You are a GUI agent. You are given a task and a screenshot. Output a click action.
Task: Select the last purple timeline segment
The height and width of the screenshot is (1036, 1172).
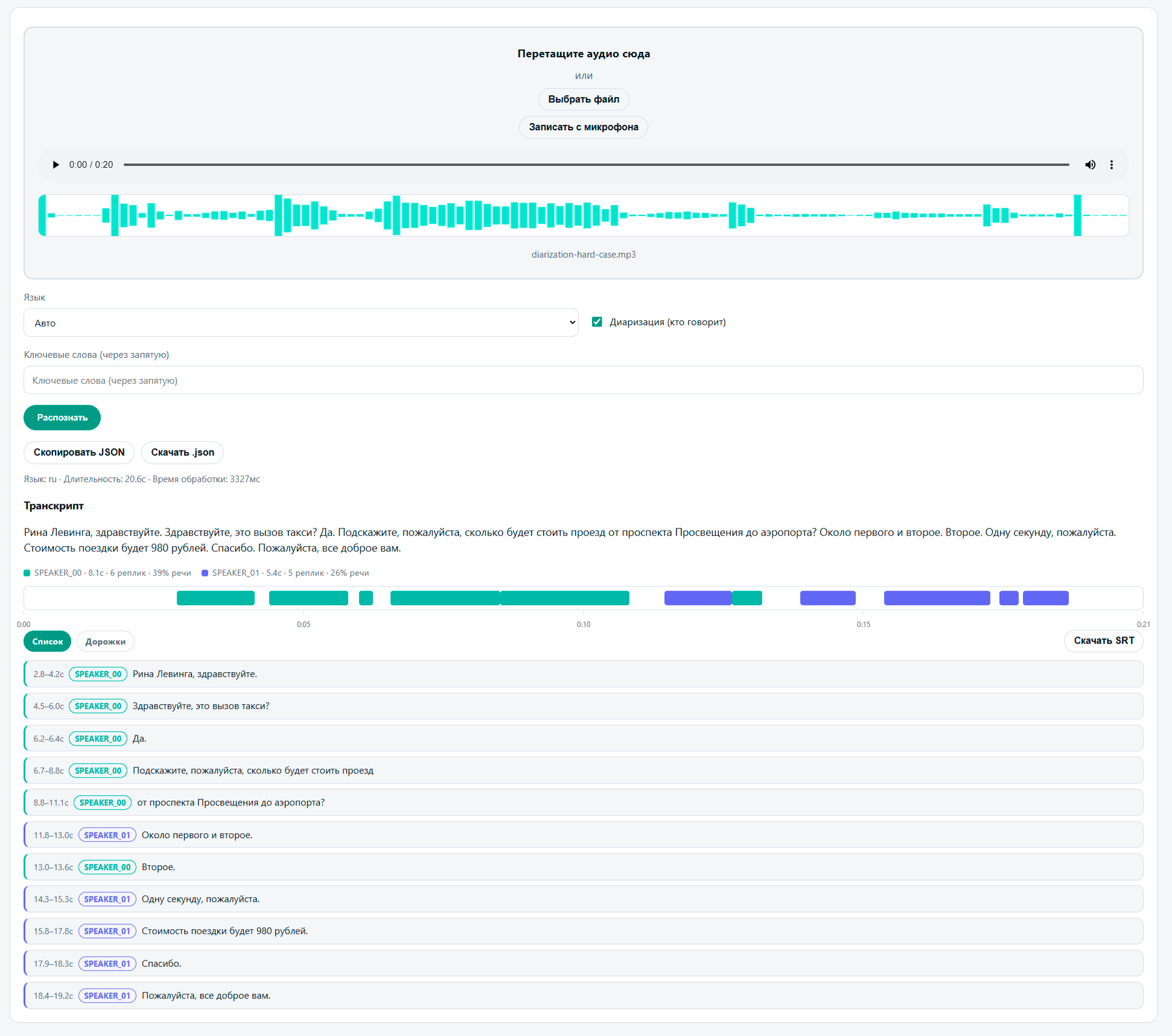[x=1046, y=598]
